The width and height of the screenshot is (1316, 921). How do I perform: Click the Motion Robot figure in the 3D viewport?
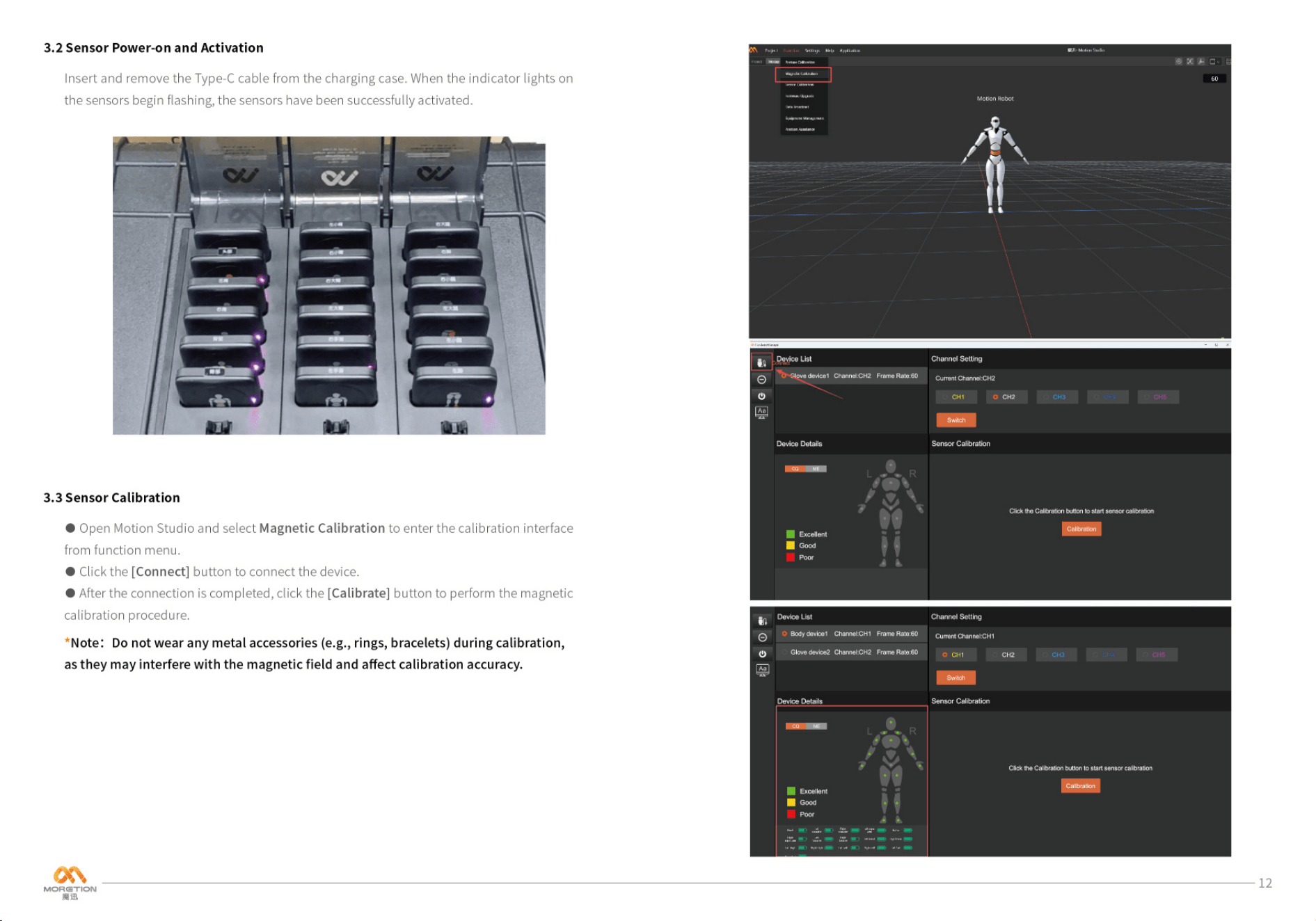pos(995,164)
